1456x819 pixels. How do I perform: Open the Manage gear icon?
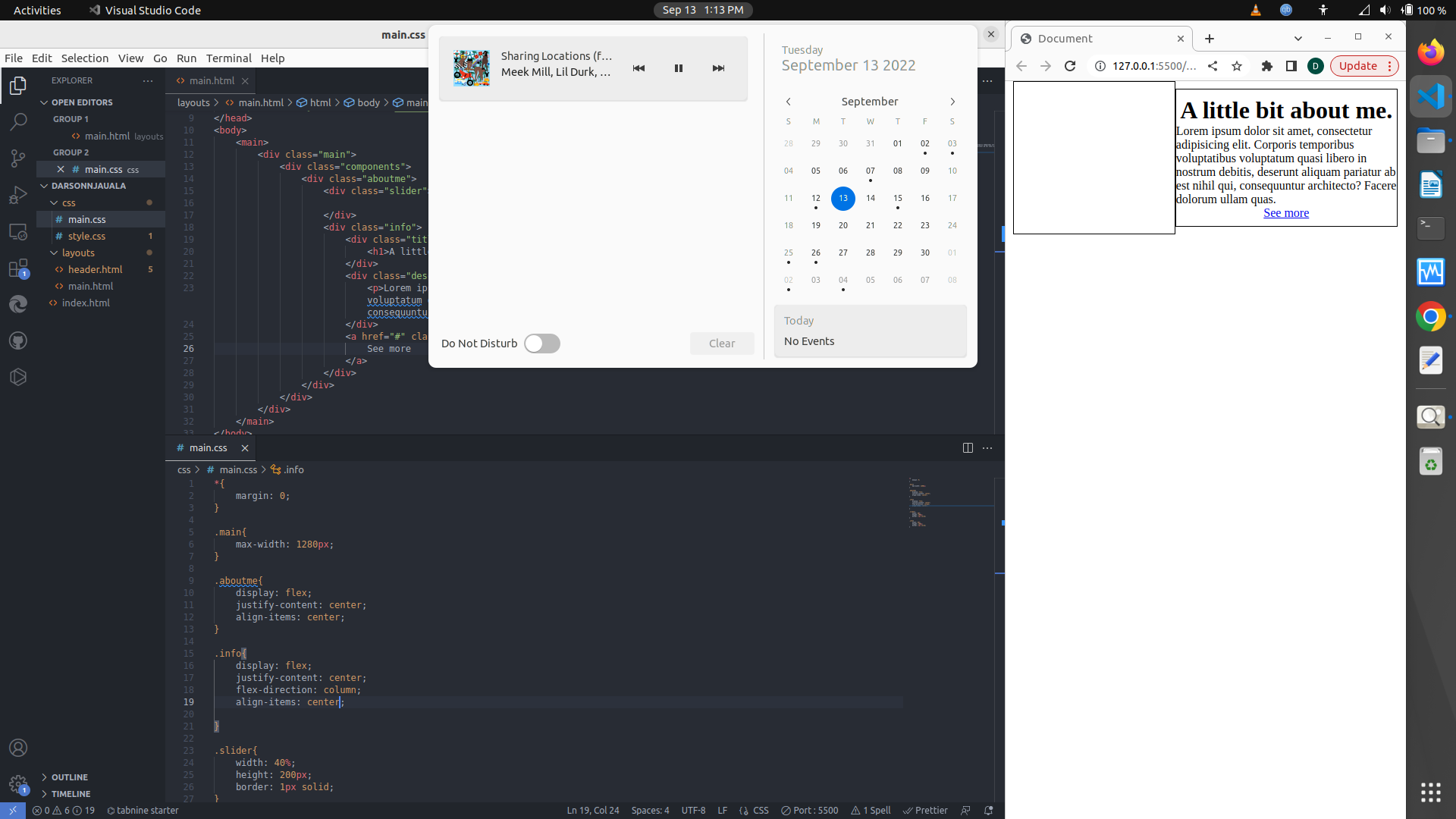(x=18, y=784)
